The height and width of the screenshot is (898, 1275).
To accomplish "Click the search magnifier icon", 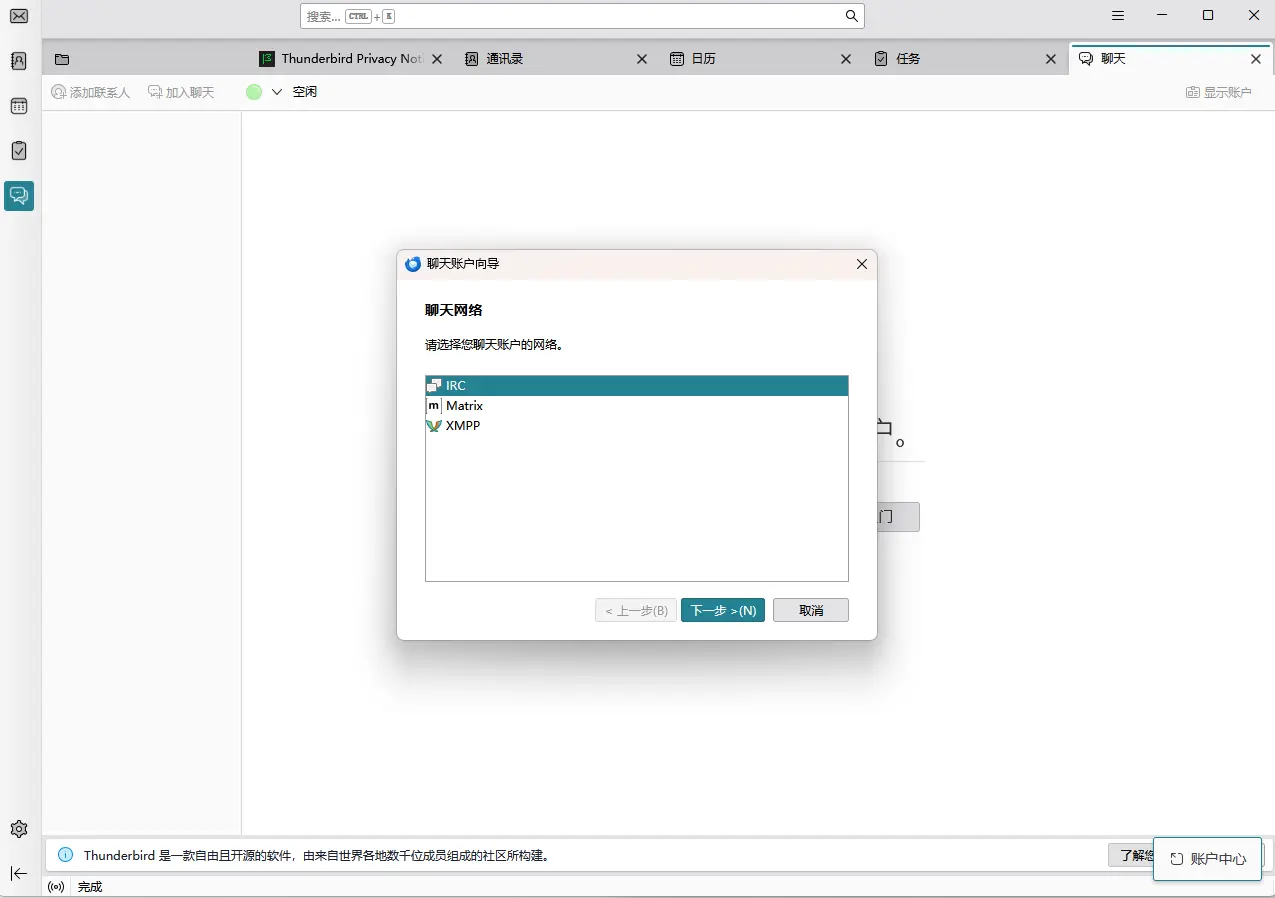I will tap(851, 16).
